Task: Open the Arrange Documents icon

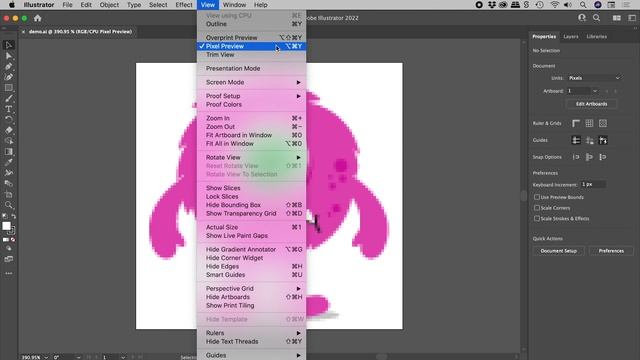Action: (617, 18)
